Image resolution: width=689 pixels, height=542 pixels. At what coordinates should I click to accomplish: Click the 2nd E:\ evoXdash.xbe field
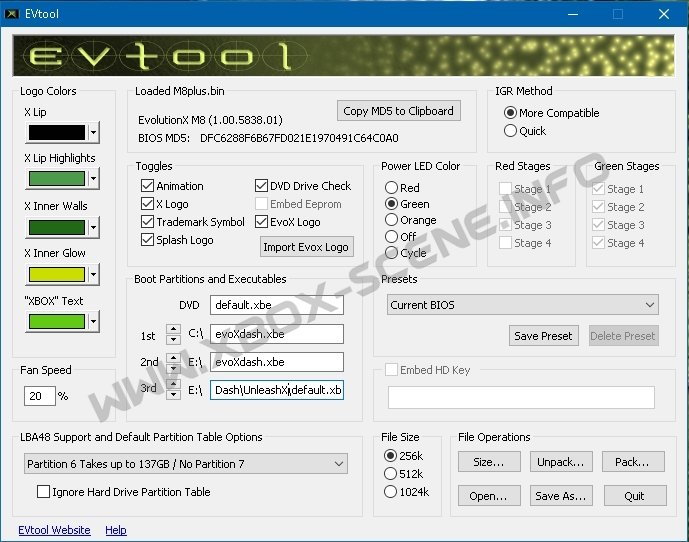[x=277, y=362]
